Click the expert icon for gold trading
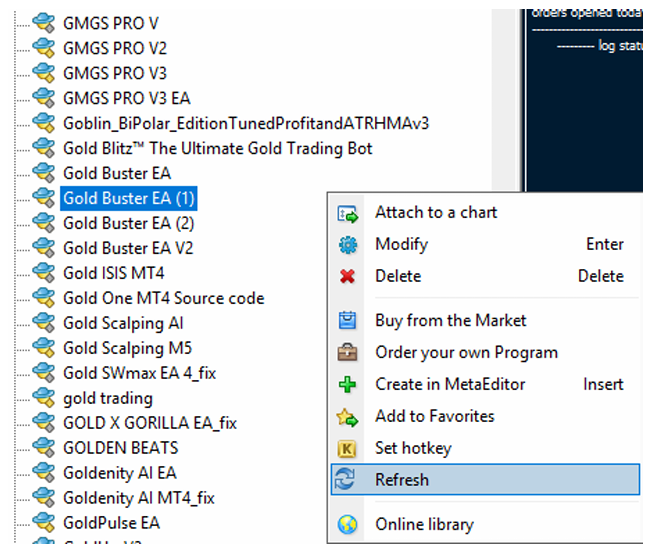This screenshot has height=558, width=654. (x=44, y=398)
